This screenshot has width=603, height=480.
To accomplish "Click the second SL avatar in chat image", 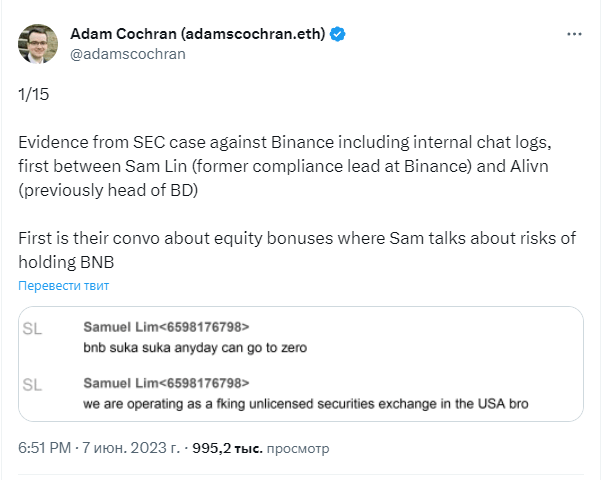I will [32, 385].
